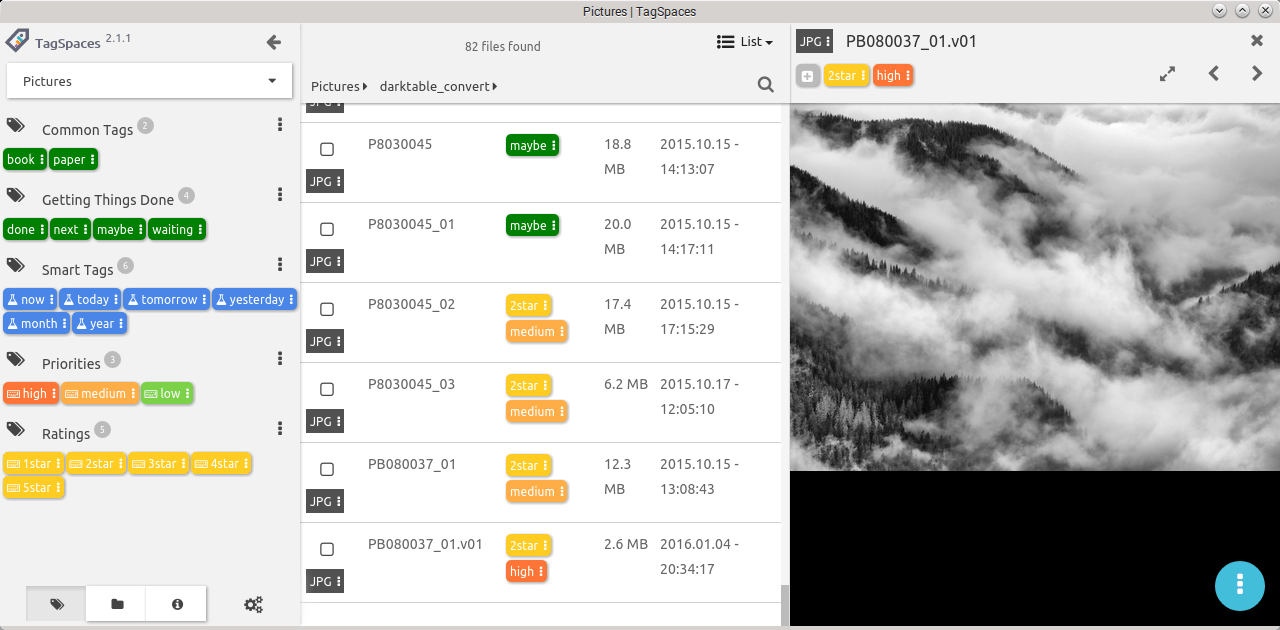Screen dimensions: 1280x630
Task: Open maybe tag menu on P8030045_01
Action: tap(533, 225)
